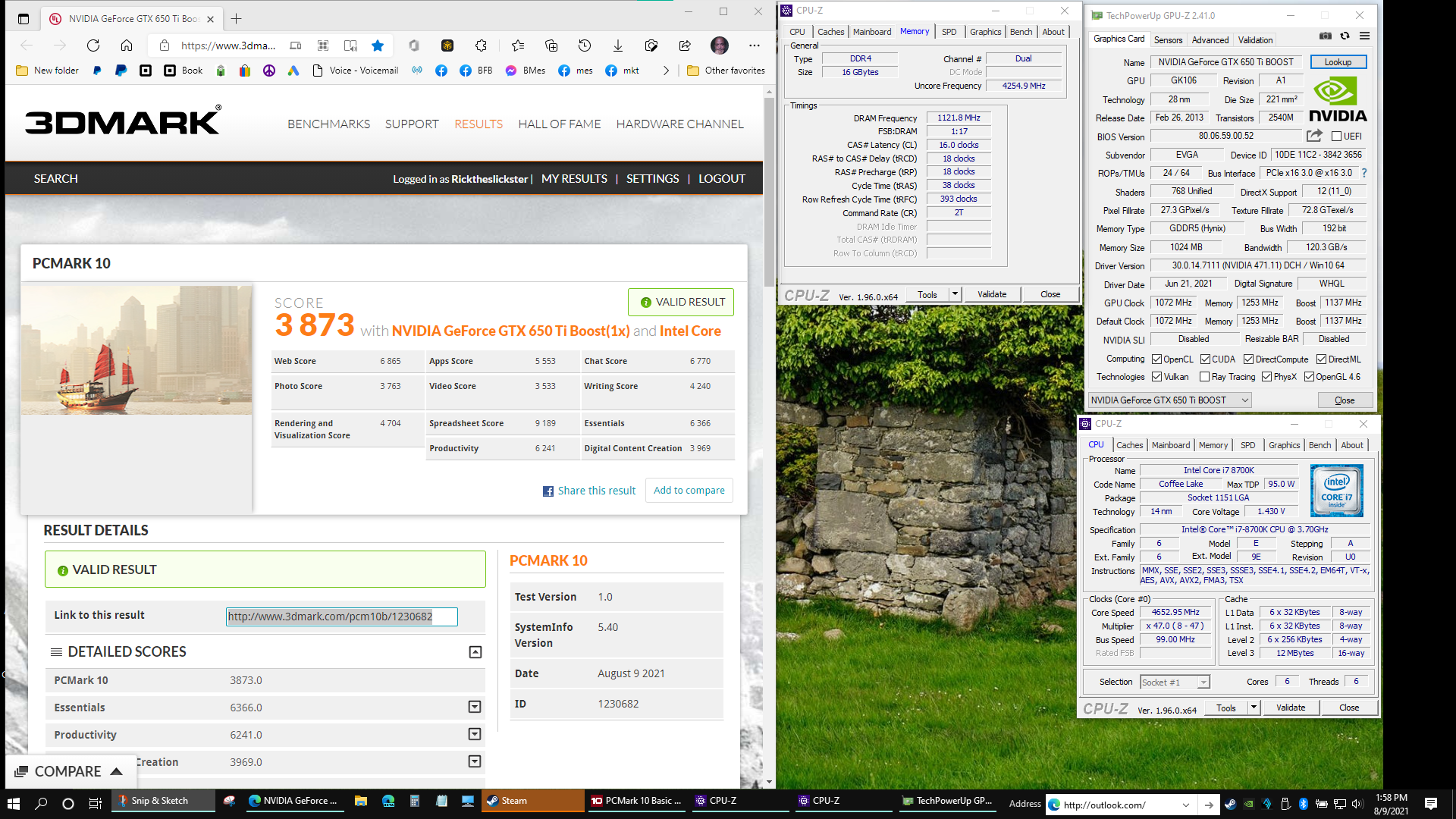Click the bus interface question mark
This screenshot has height=819, width=1456.
click(x=1364, y=173)
